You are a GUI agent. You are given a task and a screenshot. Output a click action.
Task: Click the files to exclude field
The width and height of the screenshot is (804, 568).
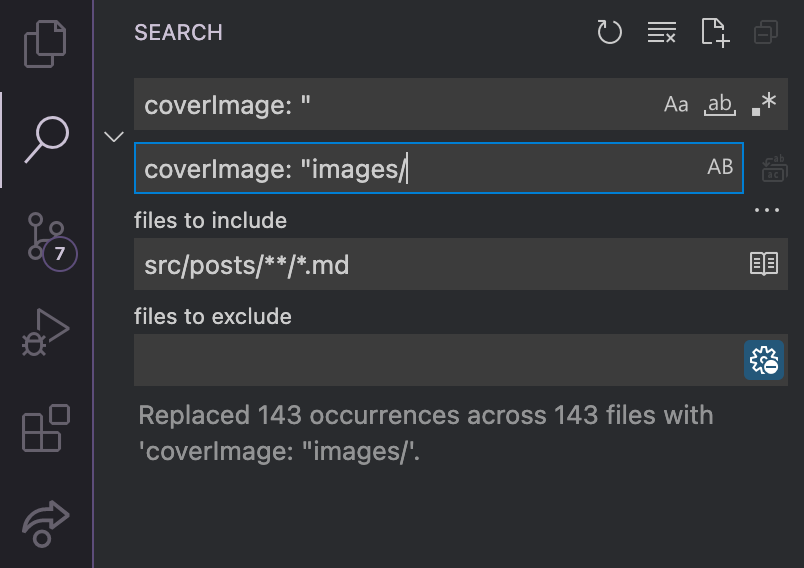[435, 360]
